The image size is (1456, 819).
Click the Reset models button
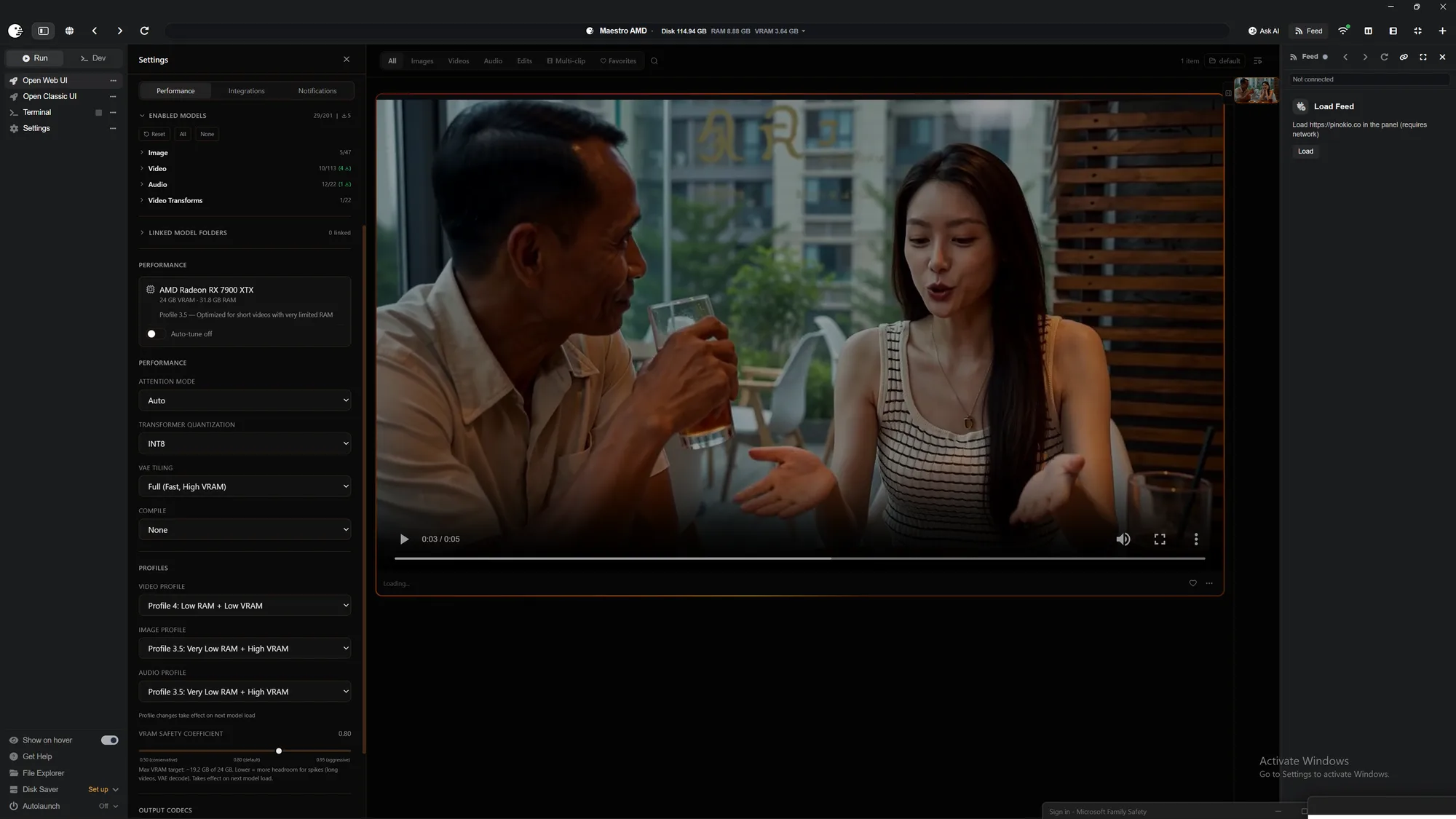click(154, 134)
